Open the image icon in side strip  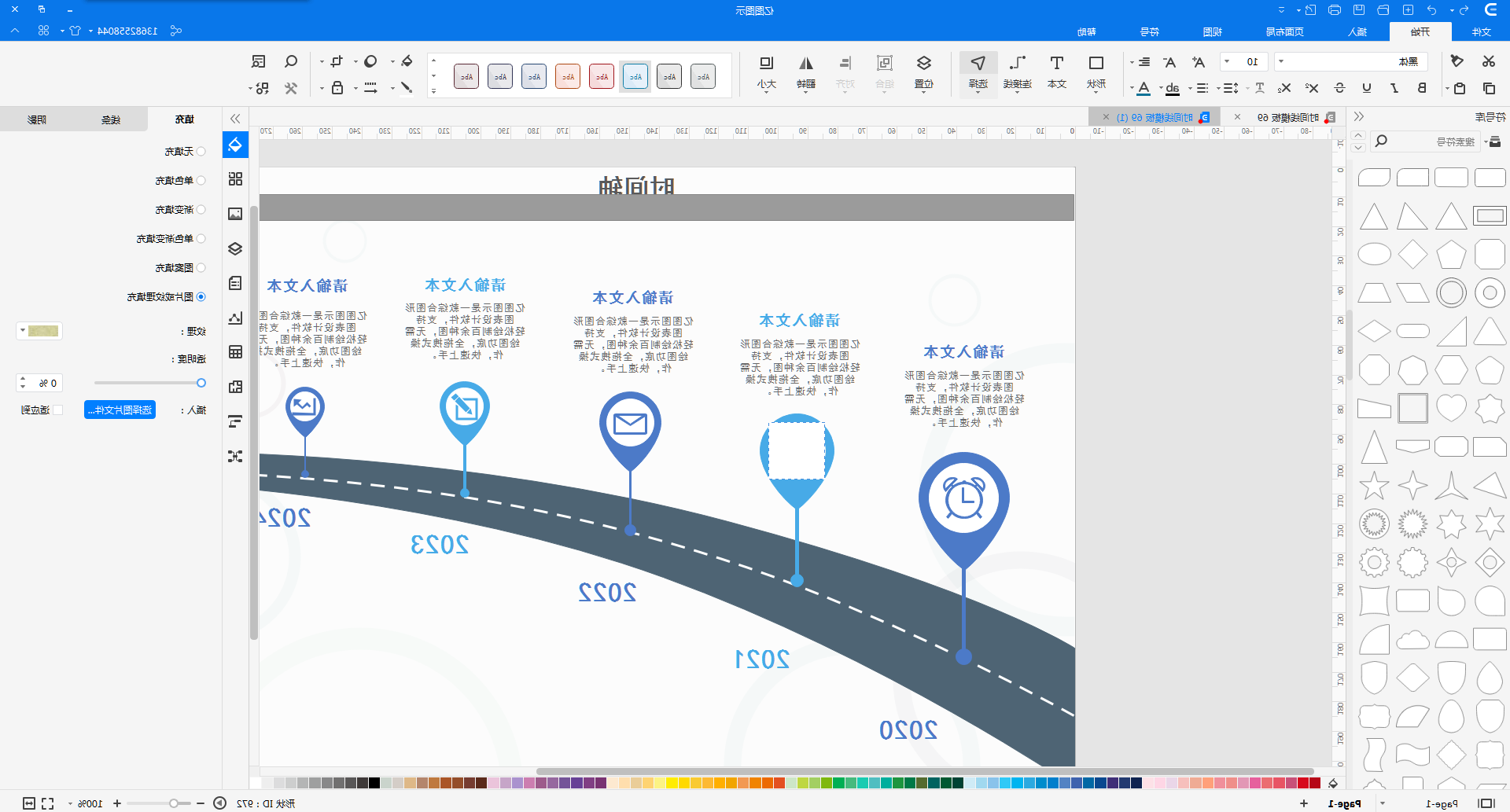(235, 214)
